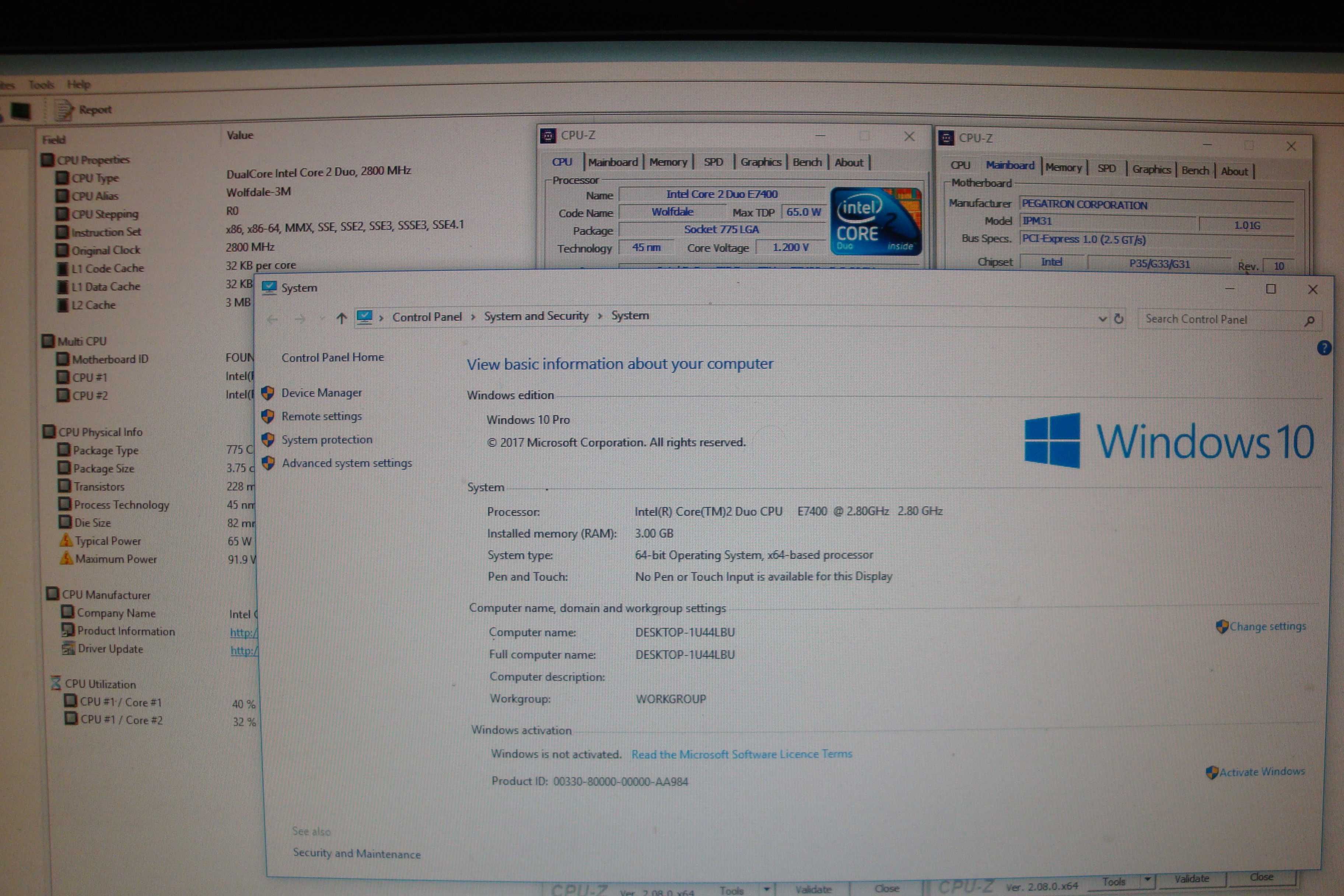Switch to CPU tab in right CPU-Z
The image size is (1344, 896).
click(960, 165)
